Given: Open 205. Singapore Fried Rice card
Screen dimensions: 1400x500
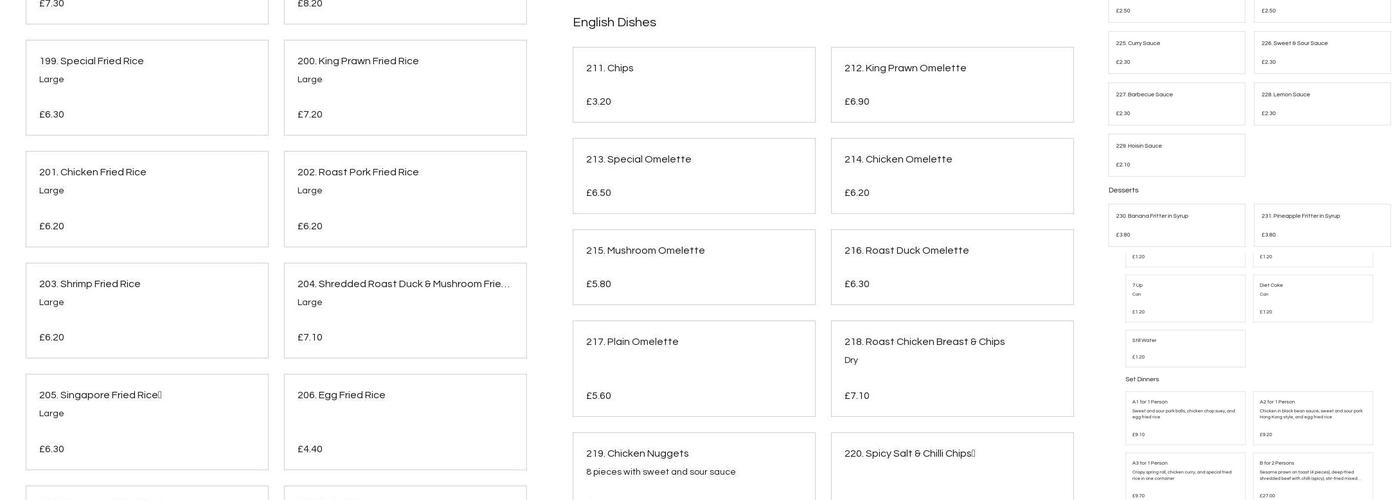Looking at the screenshot, I should [147, 422].
